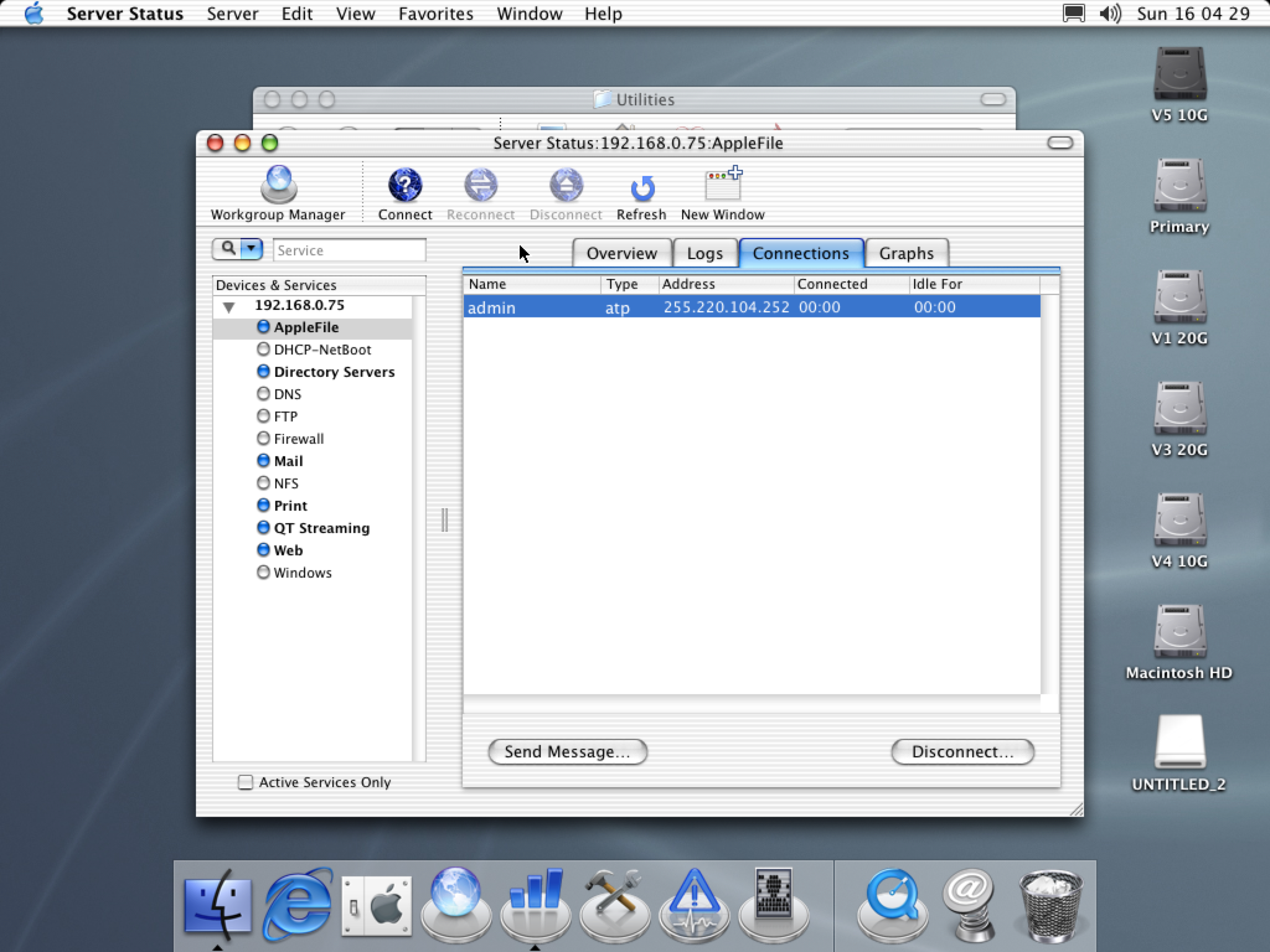Select the DHCP-NetBoot service
This screenshot has width=1270, height=952.
click(313, 350)
